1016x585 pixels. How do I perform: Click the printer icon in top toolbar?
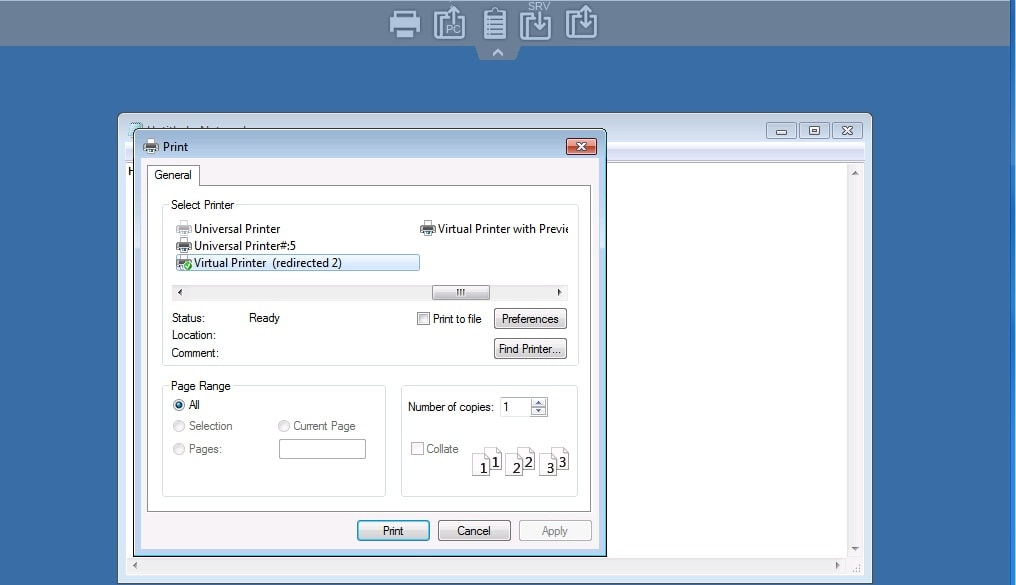click(405, 23)
